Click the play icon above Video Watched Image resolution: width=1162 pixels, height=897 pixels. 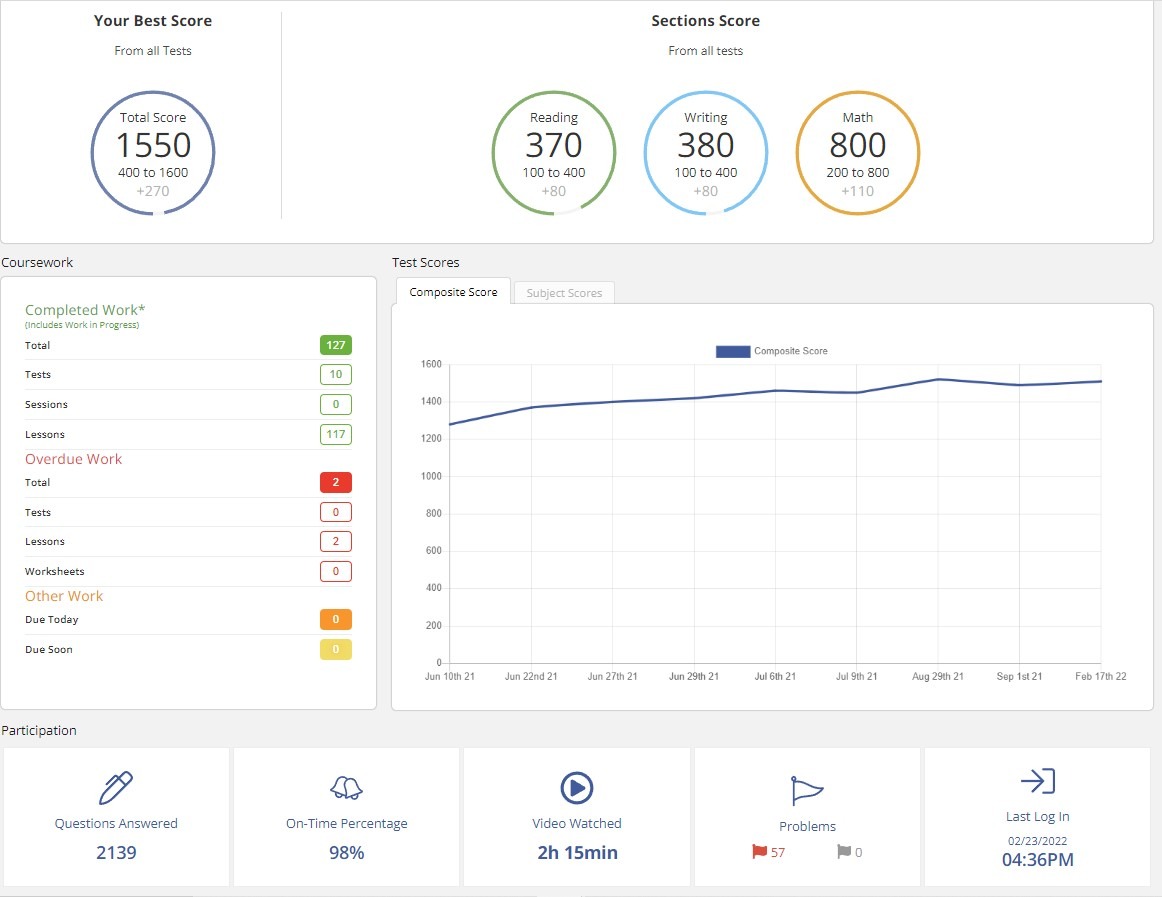click(x=576, y=788)
